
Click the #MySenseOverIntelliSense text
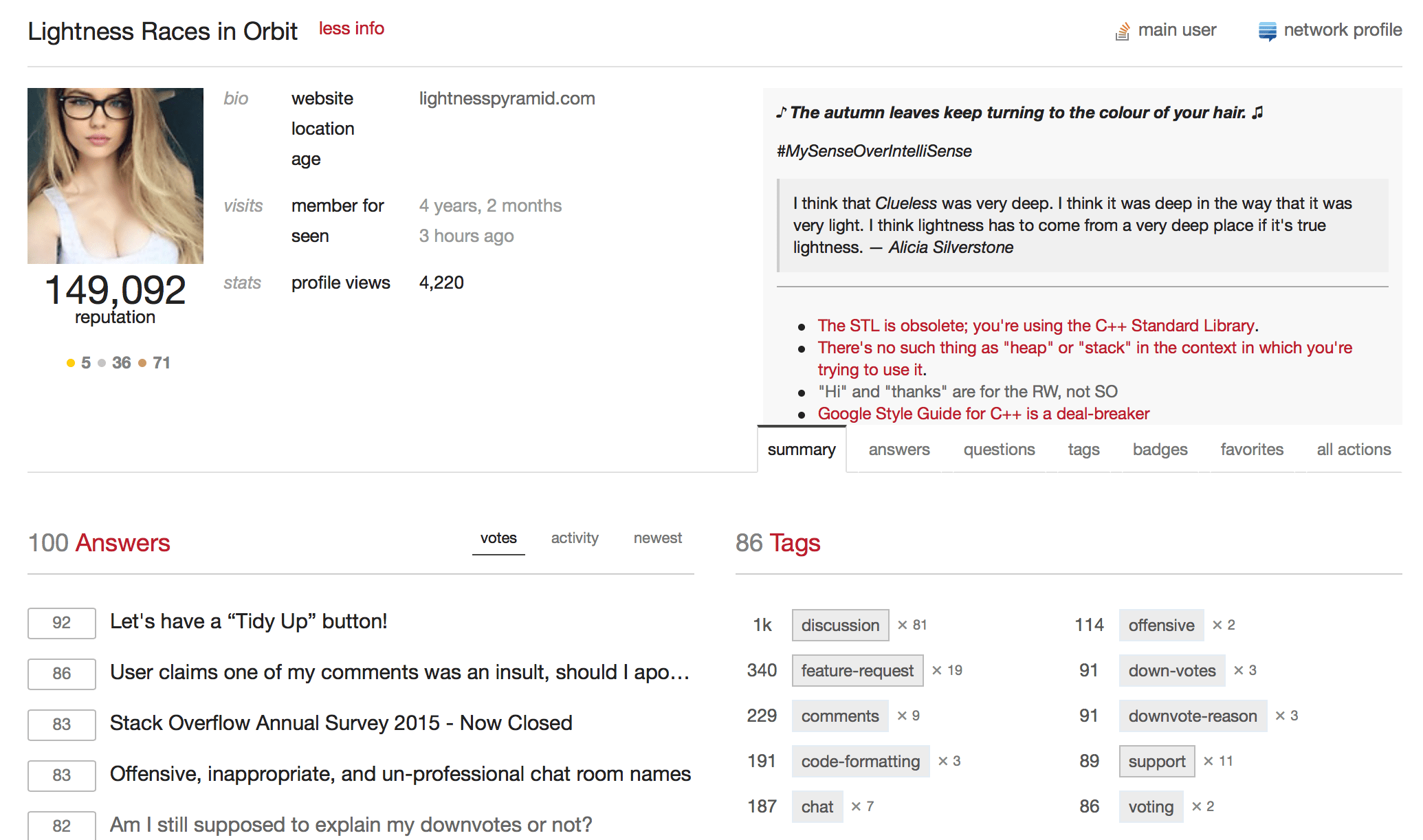point(874,151)
